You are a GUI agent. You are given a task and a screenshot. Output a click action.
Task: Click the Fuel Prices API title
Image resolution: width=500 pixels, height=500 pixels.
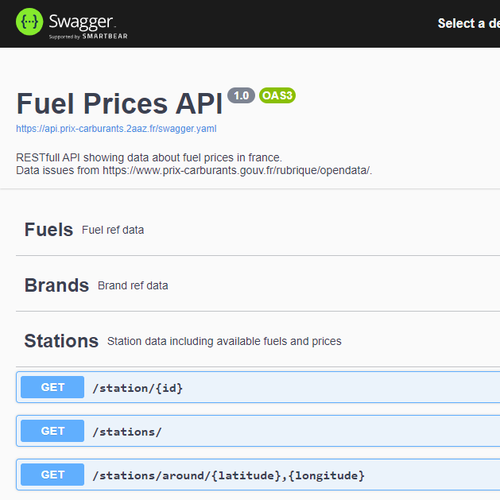[x=120, y=104]
